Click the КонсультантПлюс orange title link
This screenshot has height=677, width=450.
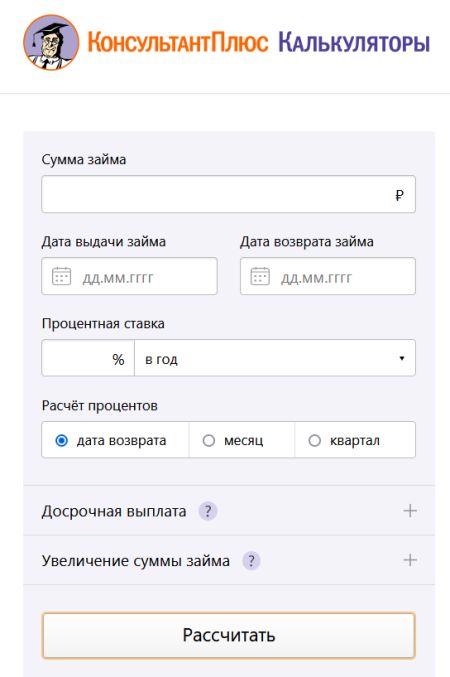[178, 42]
